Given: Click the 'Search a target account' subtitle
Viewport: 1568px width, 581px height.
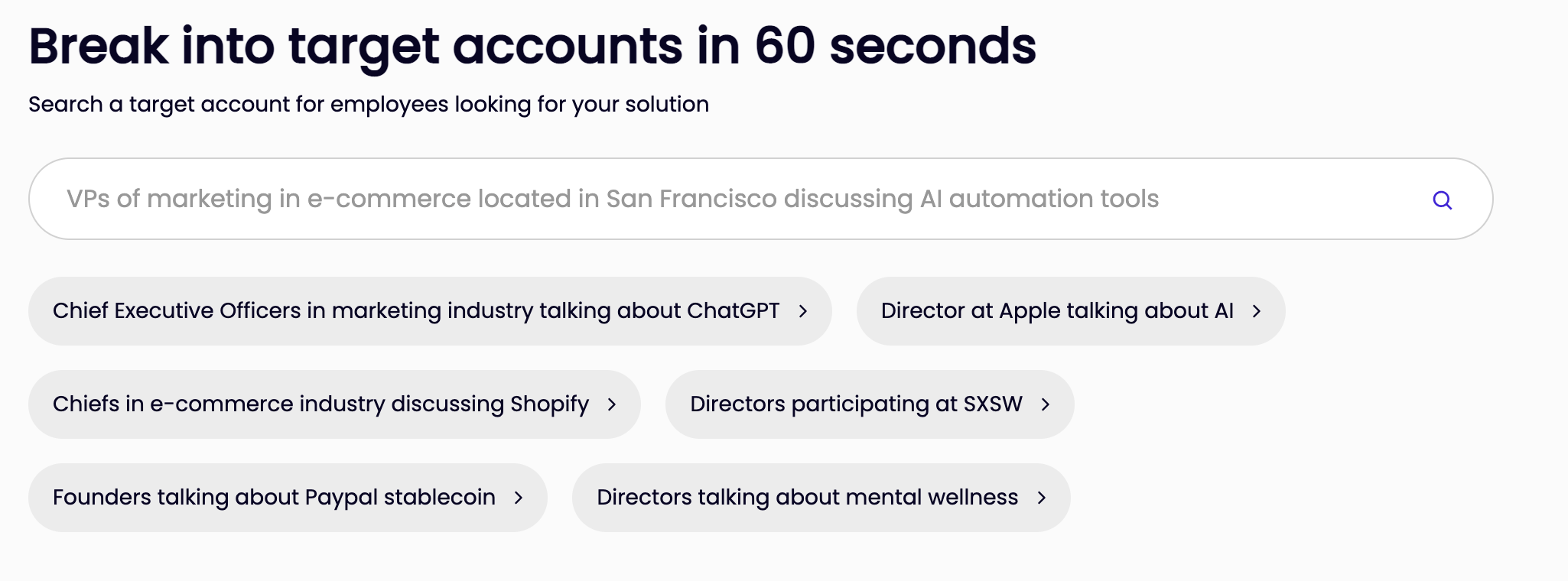Looking at the screenshot, I should pos(368,104).
